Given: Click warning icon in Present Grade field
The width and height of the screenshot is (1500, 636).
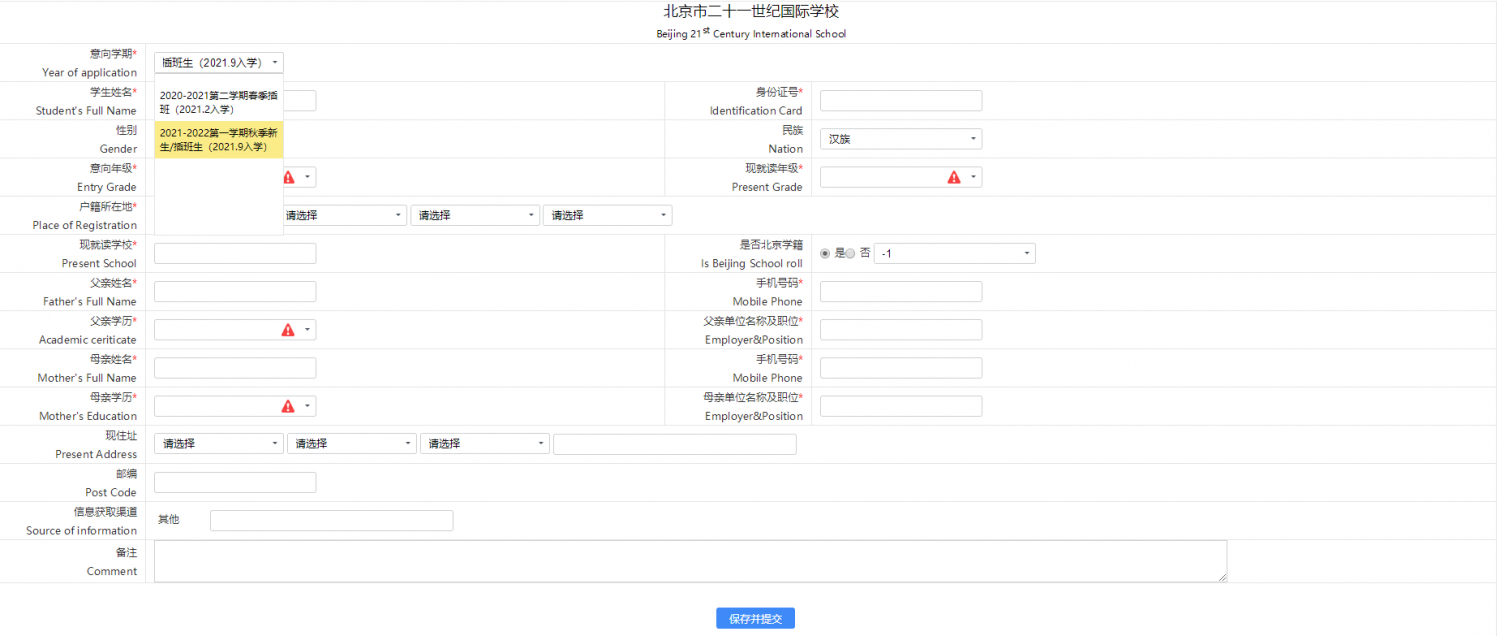Looking at the screenshot, I should pyautogui.click(x=953, y=177).
